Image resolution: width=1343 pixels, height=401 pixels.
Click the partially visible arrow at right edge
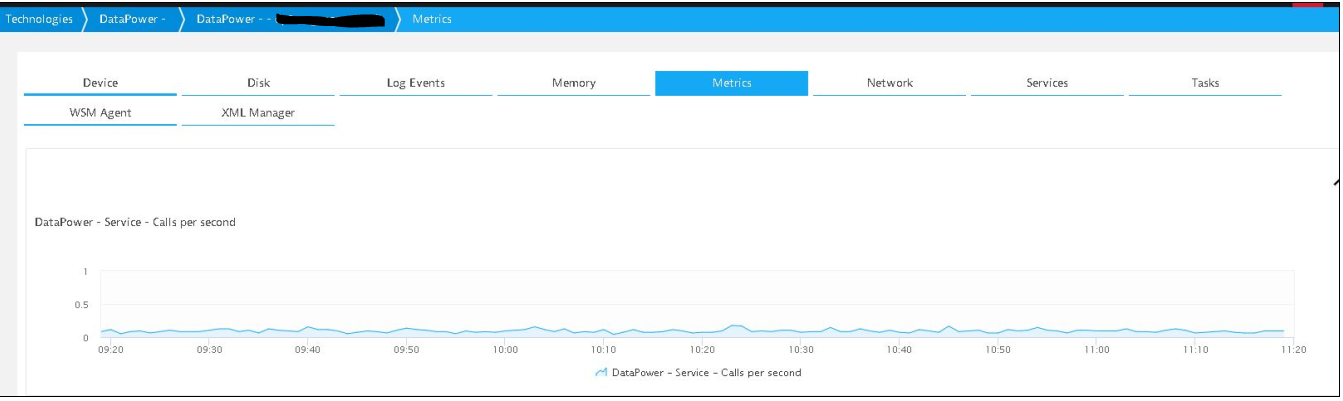1336,183
